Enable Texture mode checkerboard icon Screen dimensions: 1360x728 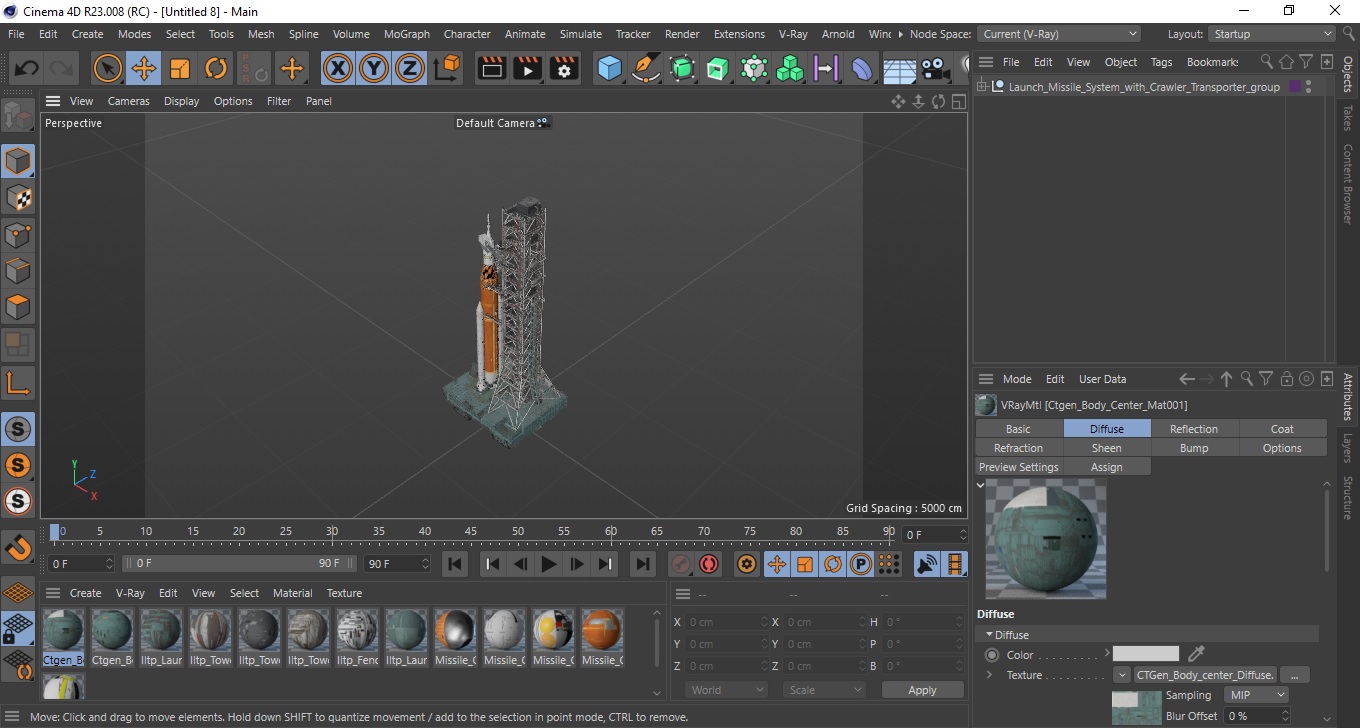pyautogui.click(x=18, y=198)
